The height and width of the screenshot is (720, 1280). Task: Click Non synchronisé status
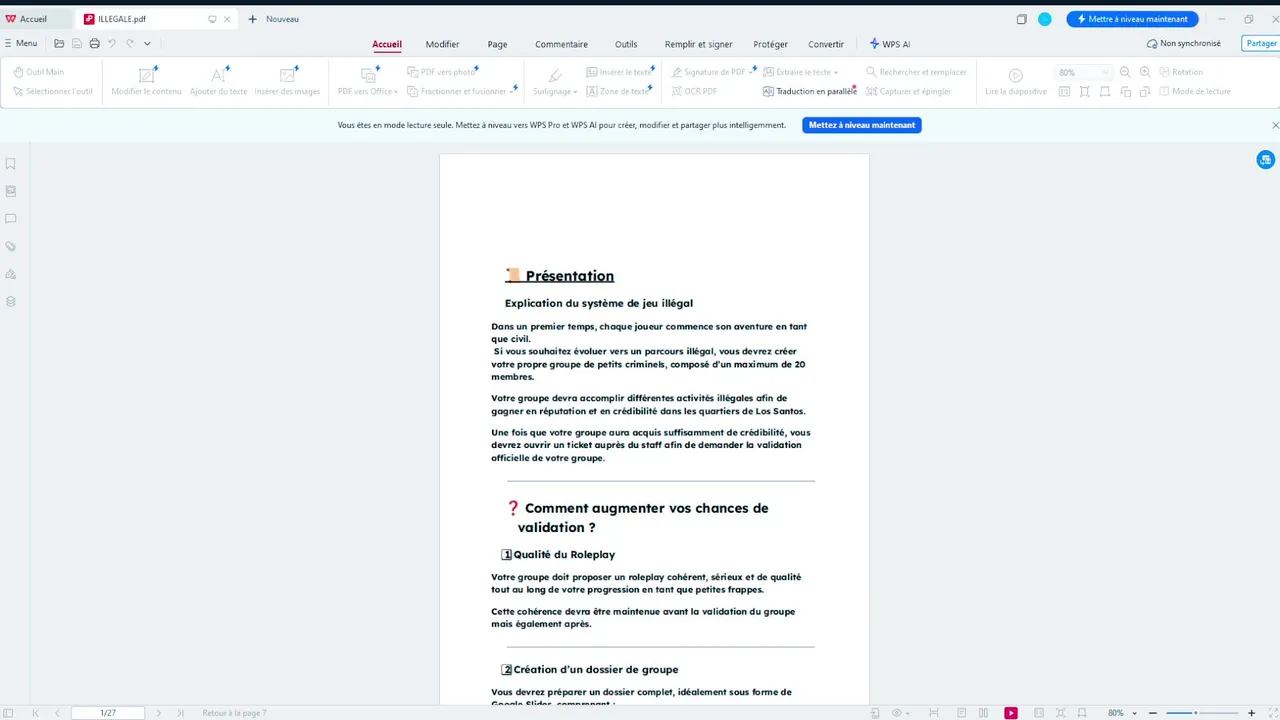point(1183,43)
